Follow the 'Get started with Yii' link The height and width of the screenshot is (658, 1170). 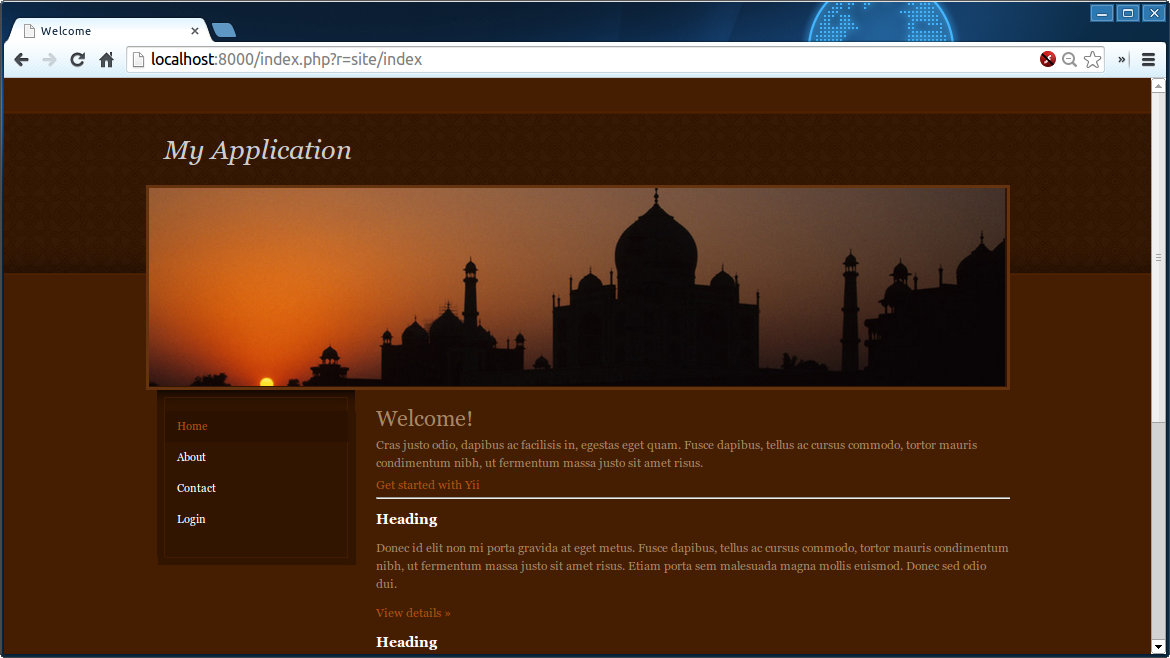(428, 485)
